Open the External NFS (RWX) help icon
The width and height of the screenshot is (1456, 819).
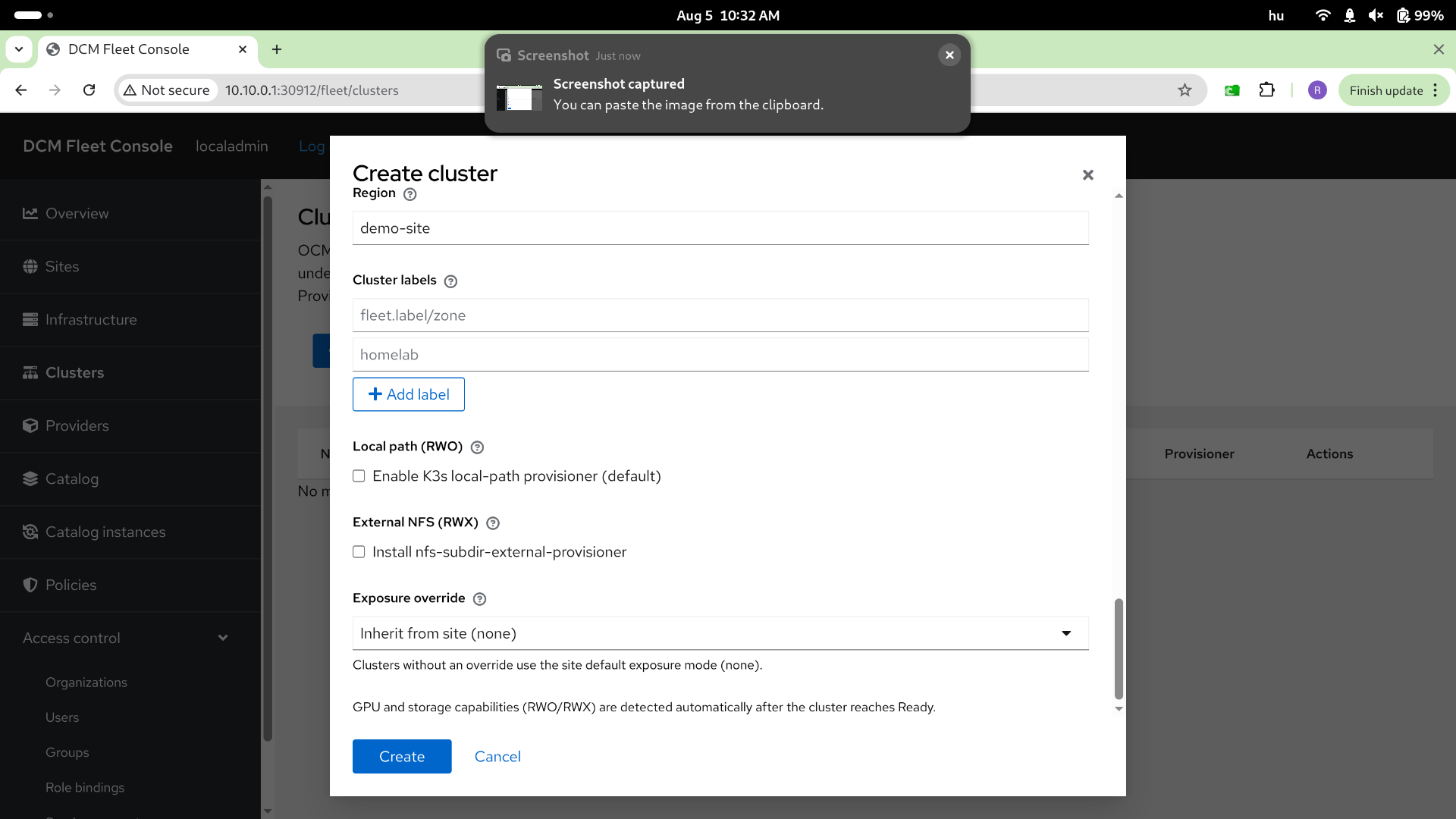(x=493, y=523)
